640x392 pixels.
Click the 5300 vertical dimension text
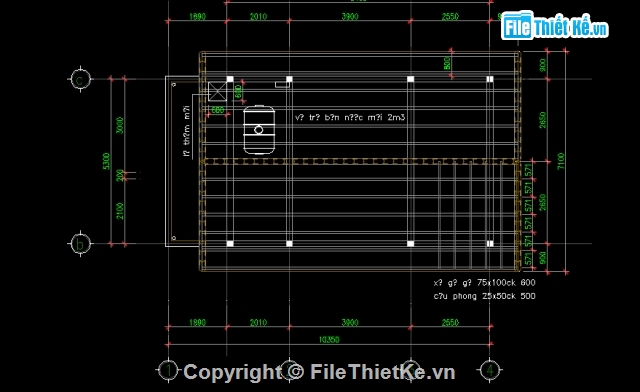[x=107, y=161]
